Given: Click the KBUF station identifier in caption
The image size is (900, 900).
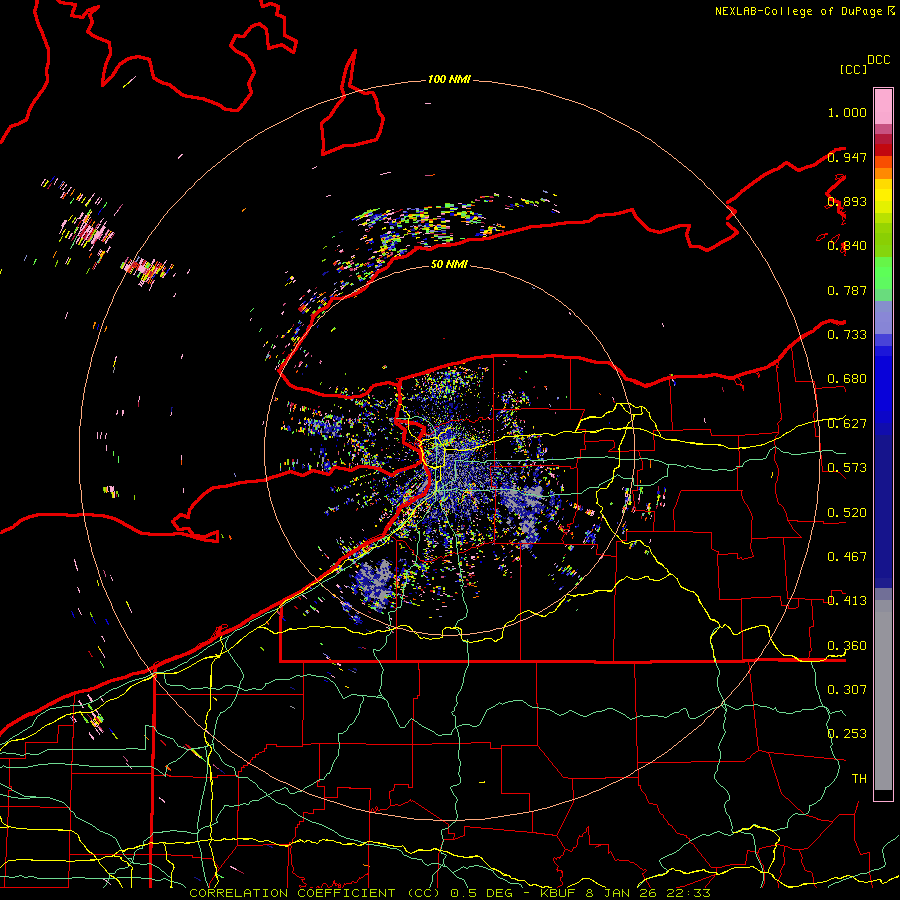Looking at the screenshot, I should tap(560, 893).
